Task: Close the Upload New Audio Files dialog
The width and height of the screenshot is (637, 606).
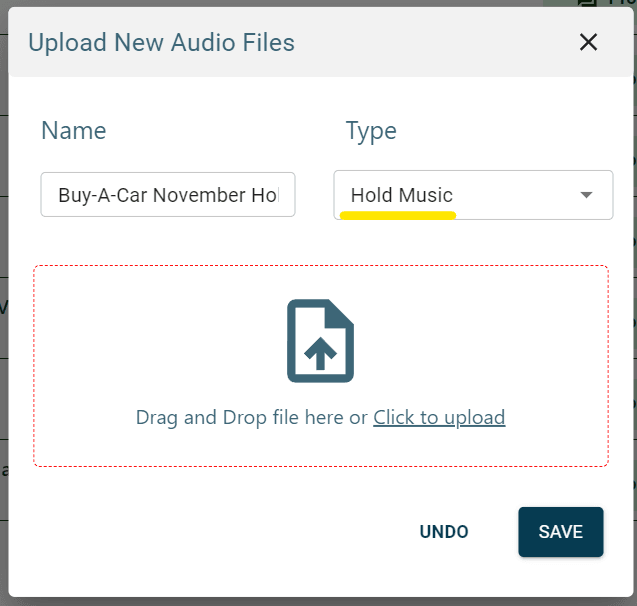Action: pos(588,42)
